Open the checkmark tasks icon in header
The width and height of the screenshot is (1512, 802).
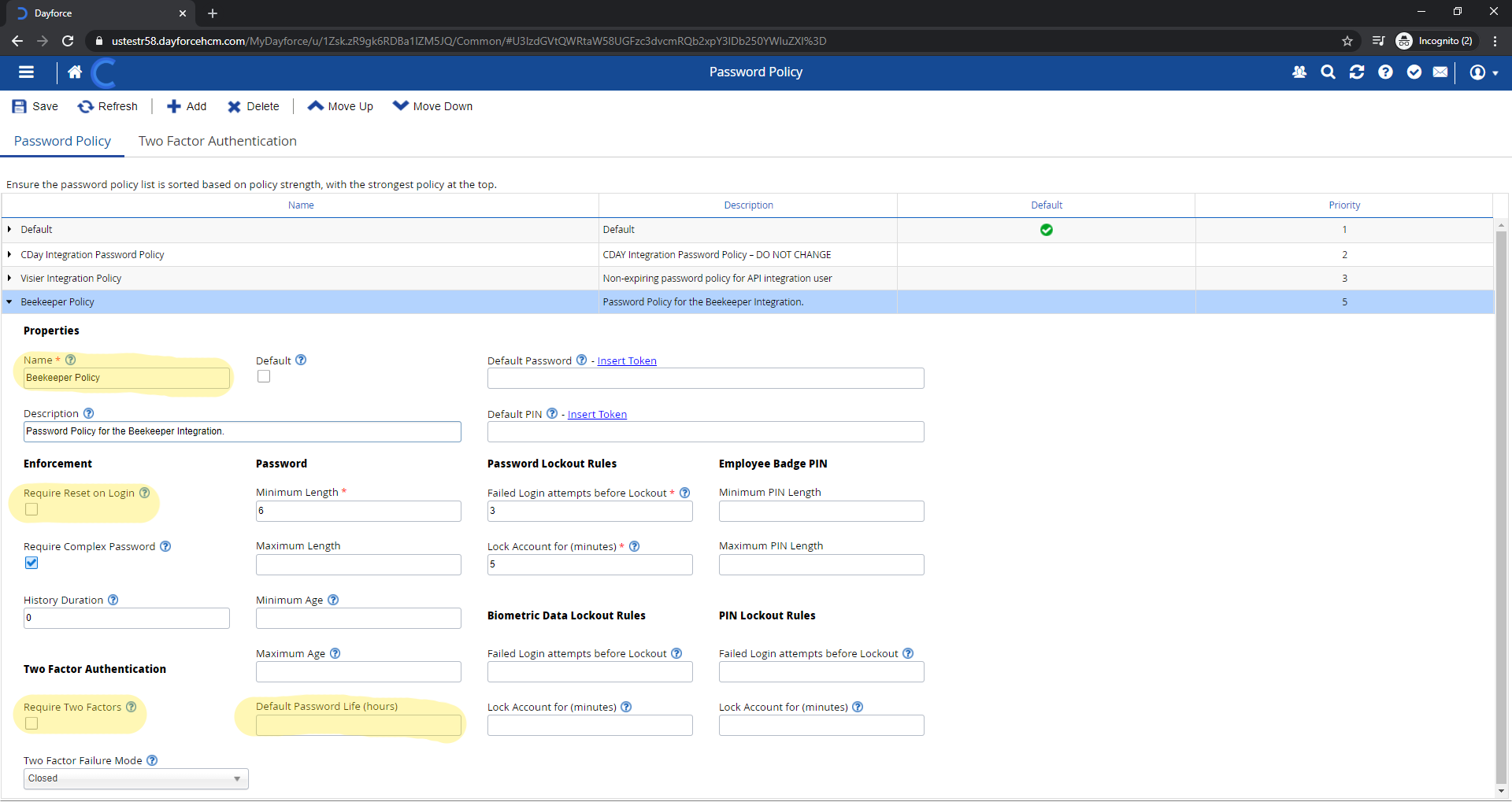(1414, 72)
